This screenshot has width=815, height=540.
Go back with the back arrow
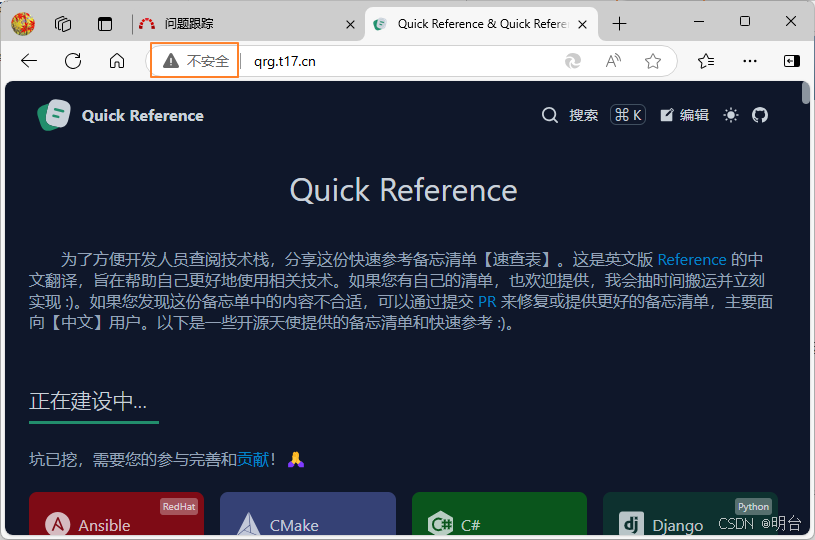coord(29,61)
